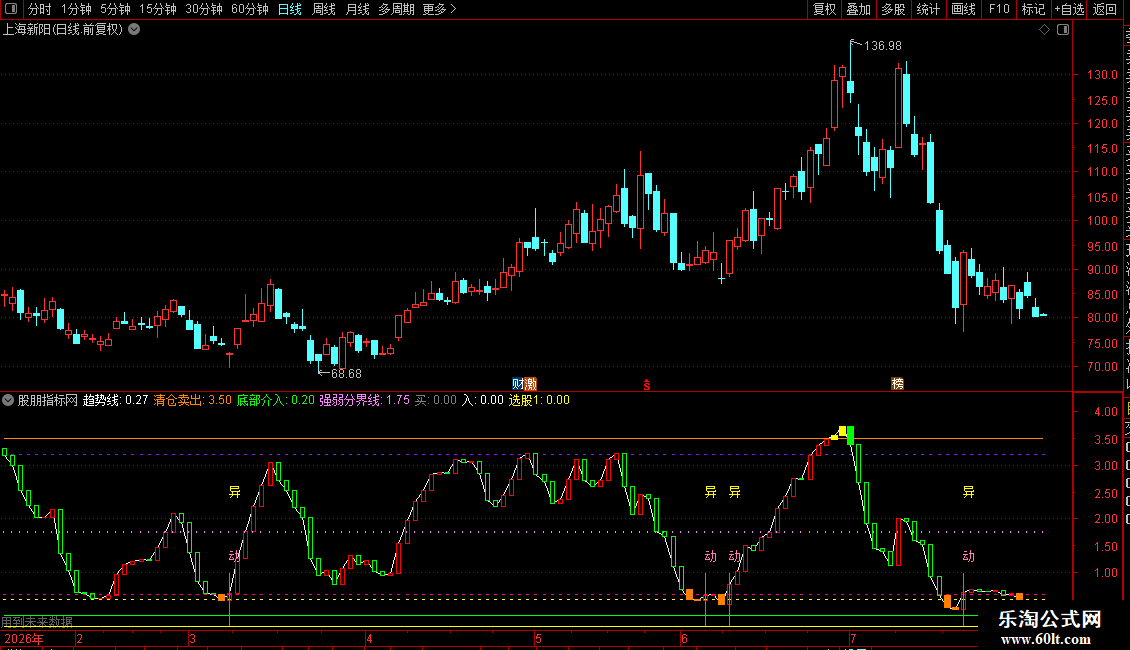Click the 强弱分界线: 1.75 value
This screenshot has width=1130, height=650.
[x=365, y=400]
